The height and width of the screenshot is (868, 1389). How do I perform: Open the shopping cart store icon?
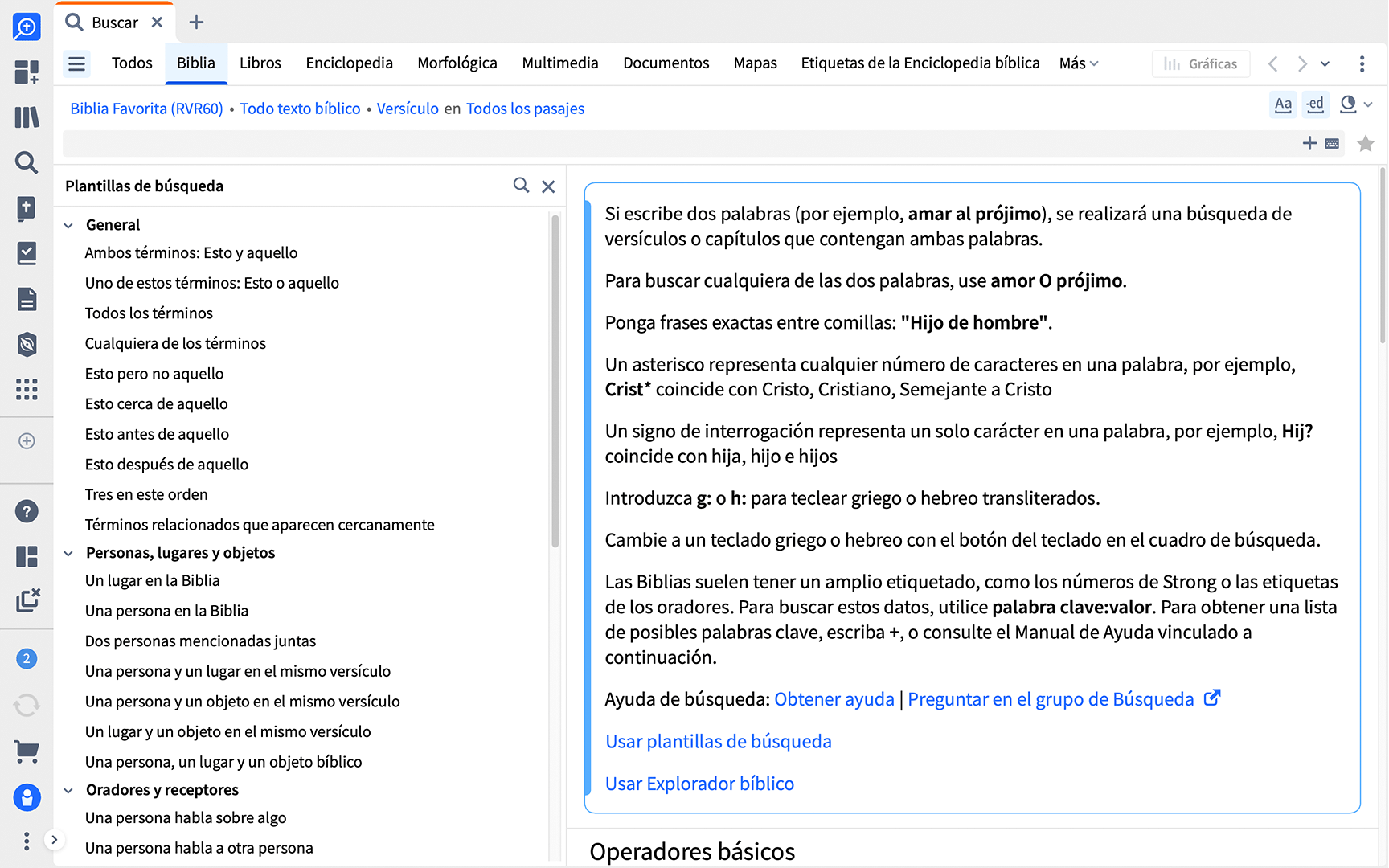pos(27,751)
